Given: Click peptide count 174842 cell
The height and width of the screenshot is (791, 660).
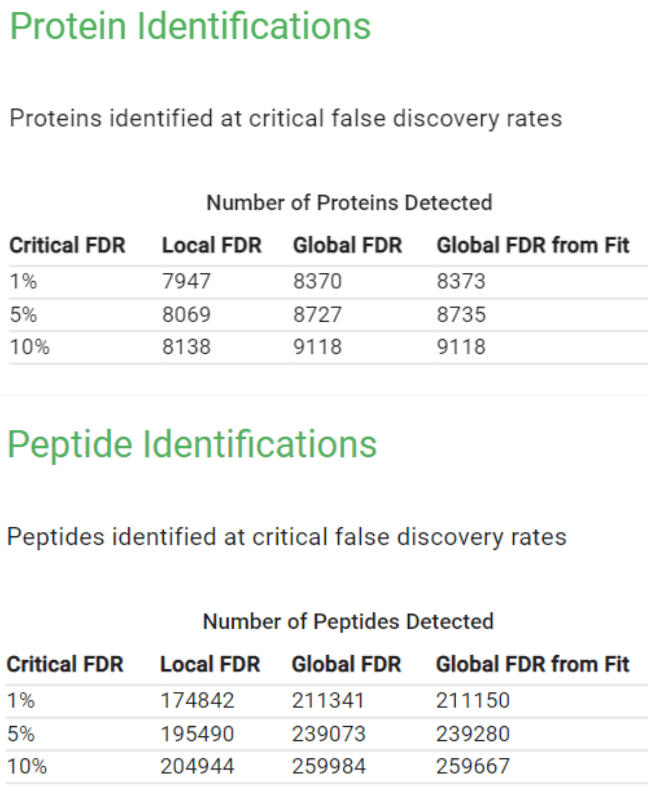Looking at the screenshot, I should pyautogui.click(x=197, y=701).
